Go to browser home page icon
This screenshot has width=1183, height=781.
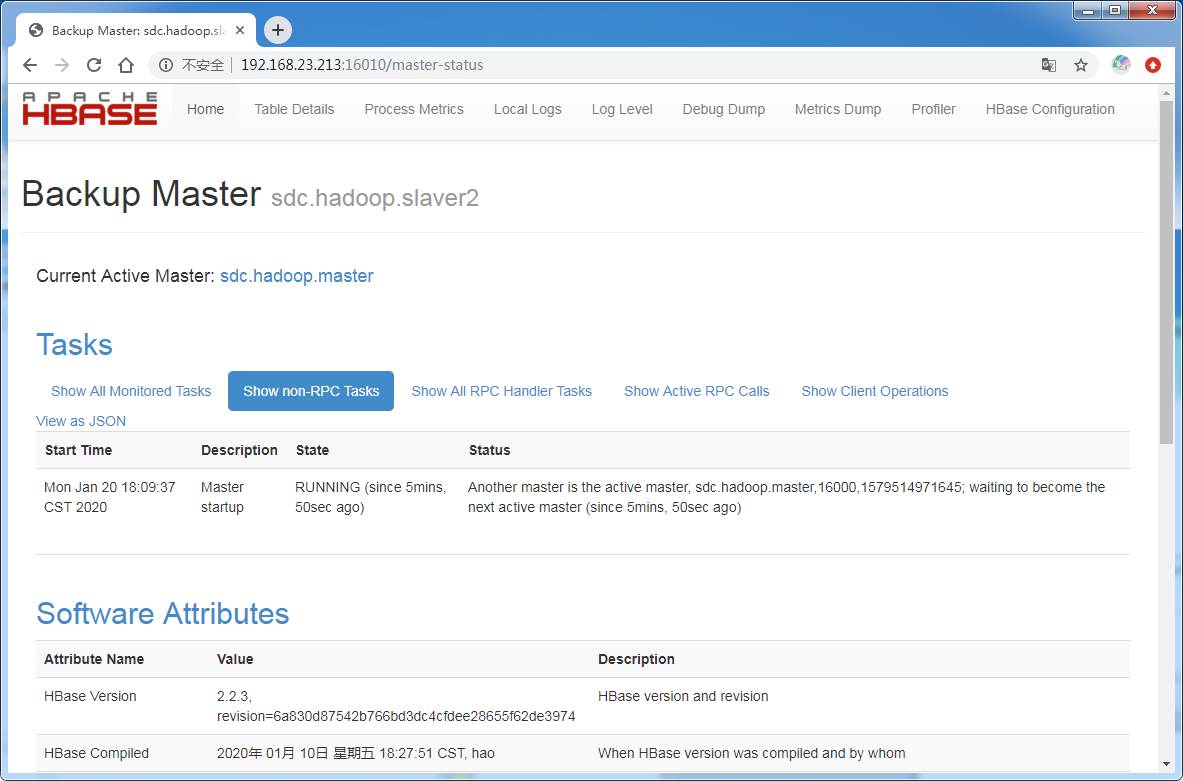click(x=126, y=65)
